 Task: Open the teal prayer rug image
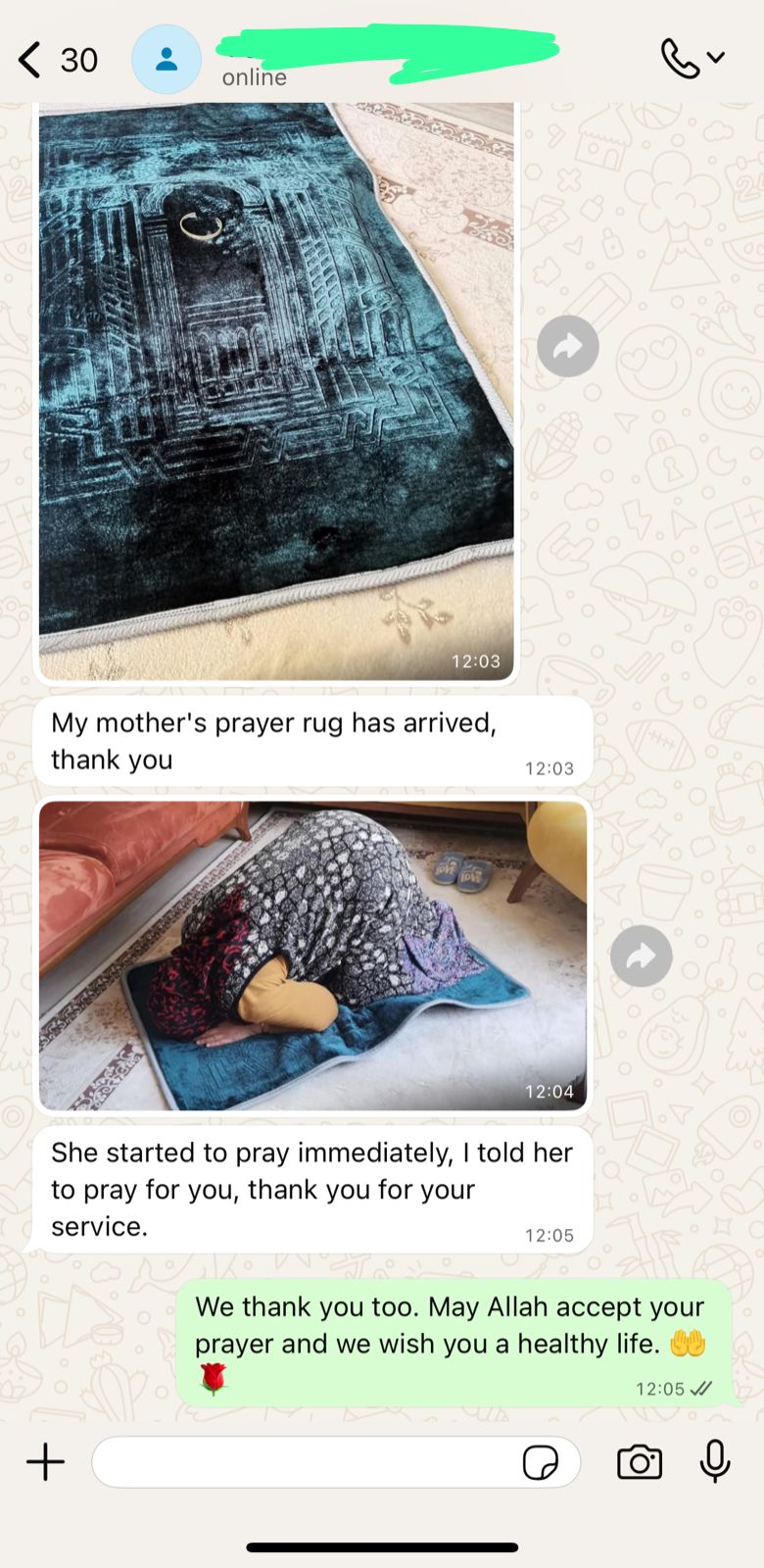[x=276, y=390]
